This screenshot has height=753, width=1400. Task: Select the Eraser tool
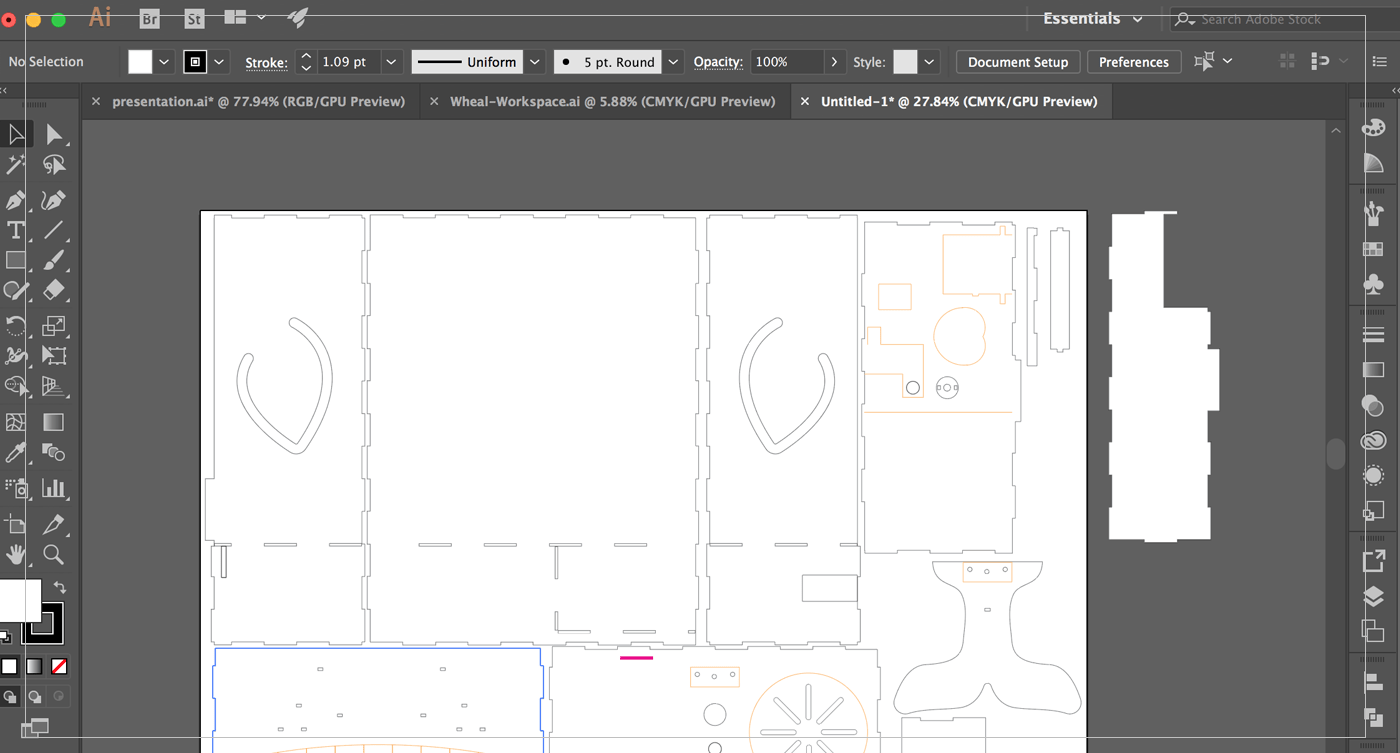pos(54,290)
